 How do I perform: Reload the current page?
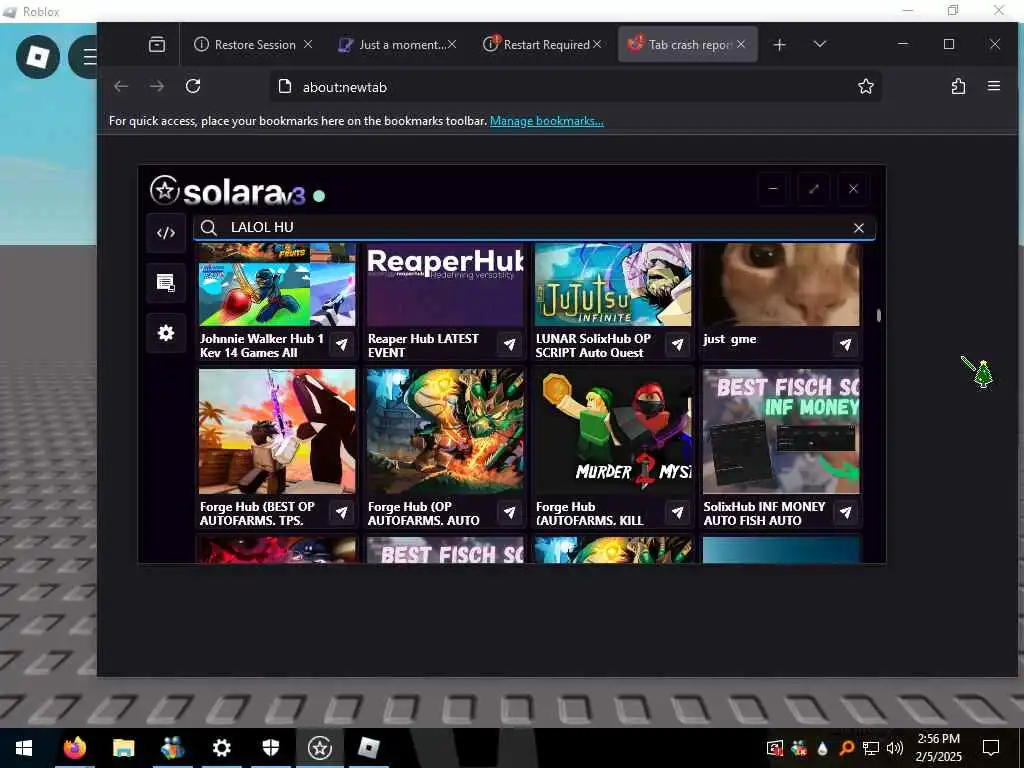point(193,86)
